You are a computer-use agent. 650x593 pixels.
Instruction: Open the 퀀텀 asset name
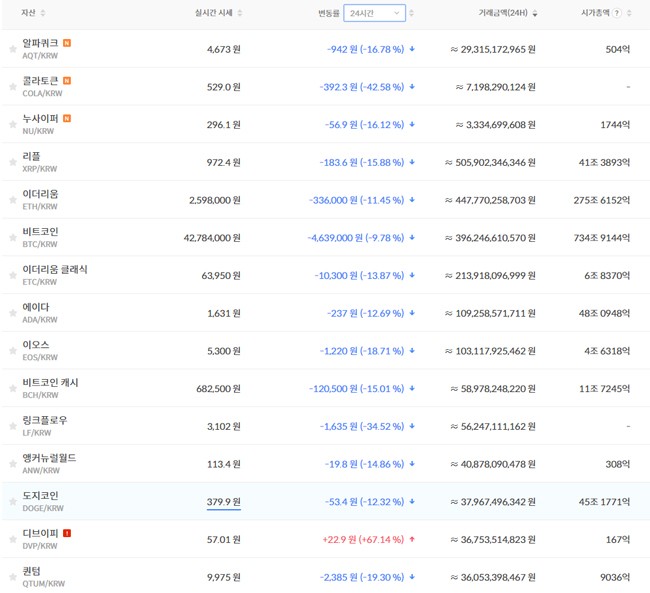(31, 571)
